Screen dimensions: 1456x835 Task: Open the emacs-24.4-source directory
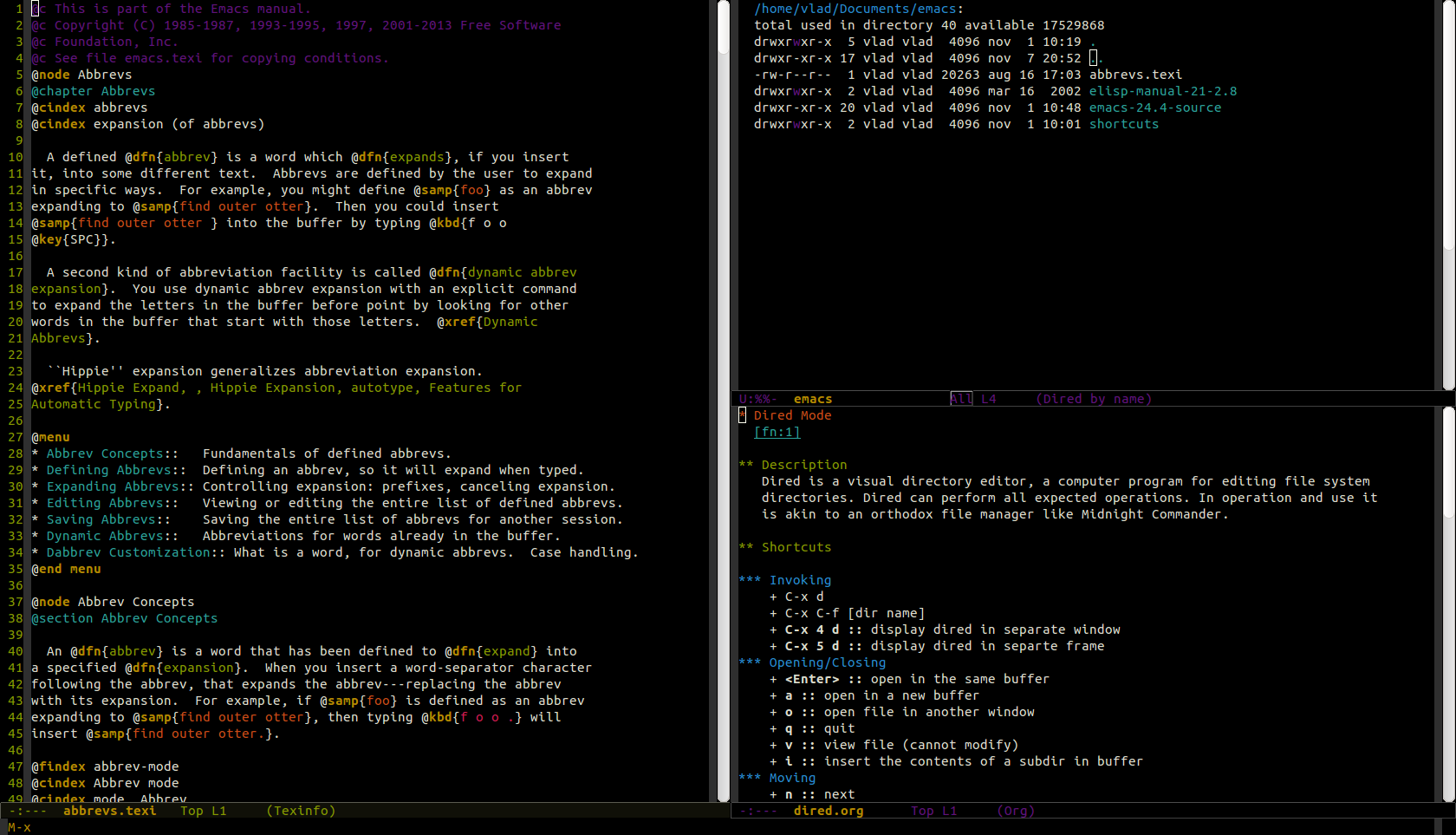pos(1155,108)
